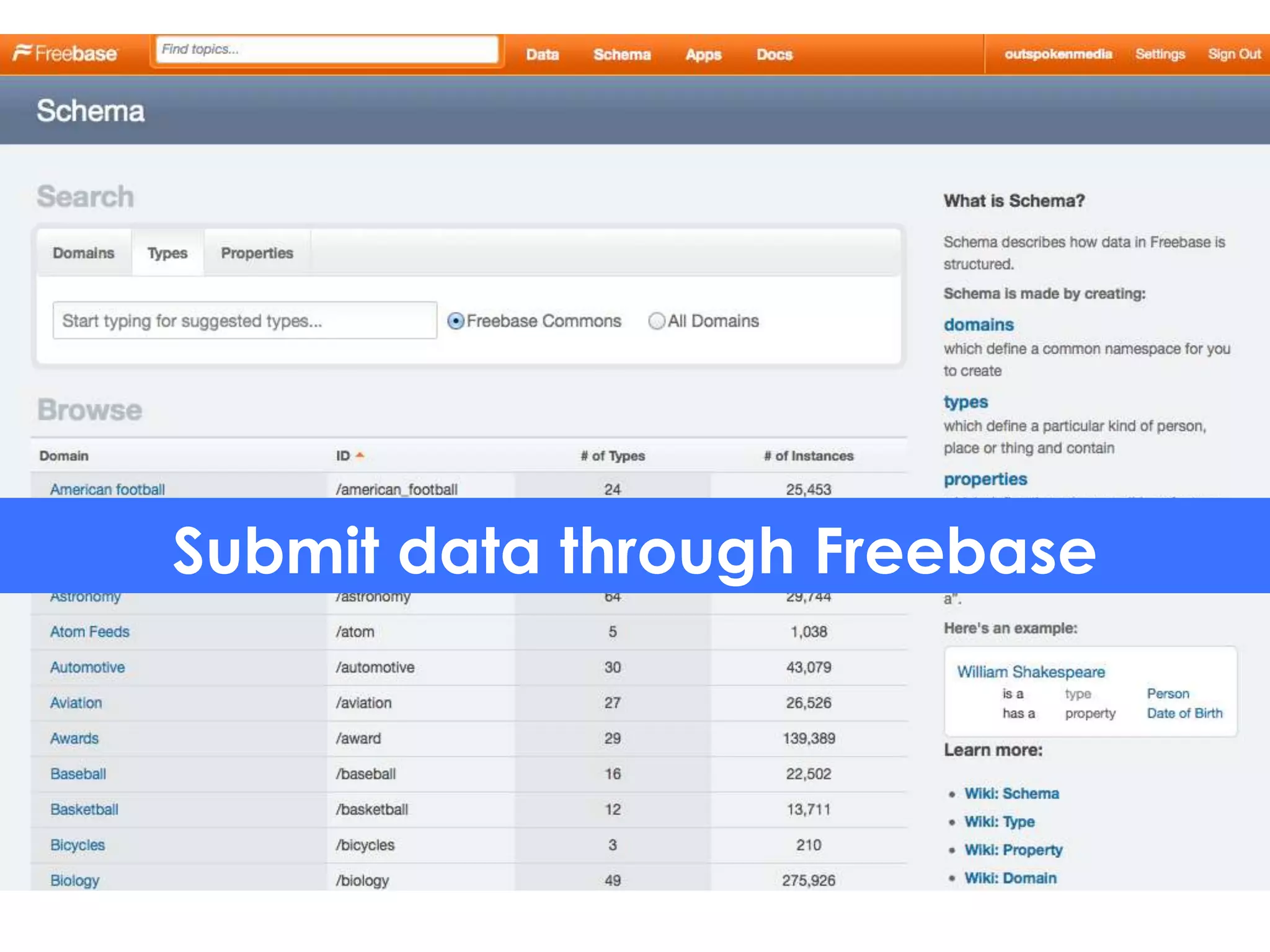Open the Biology domain
The image size is (1270, 952).
pyautogui.click(x=74, y=880)
